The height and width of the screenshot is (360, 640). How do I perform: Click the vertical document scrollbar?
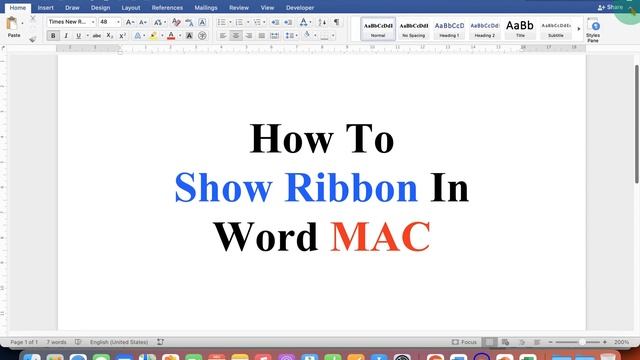tap(637, 124)
